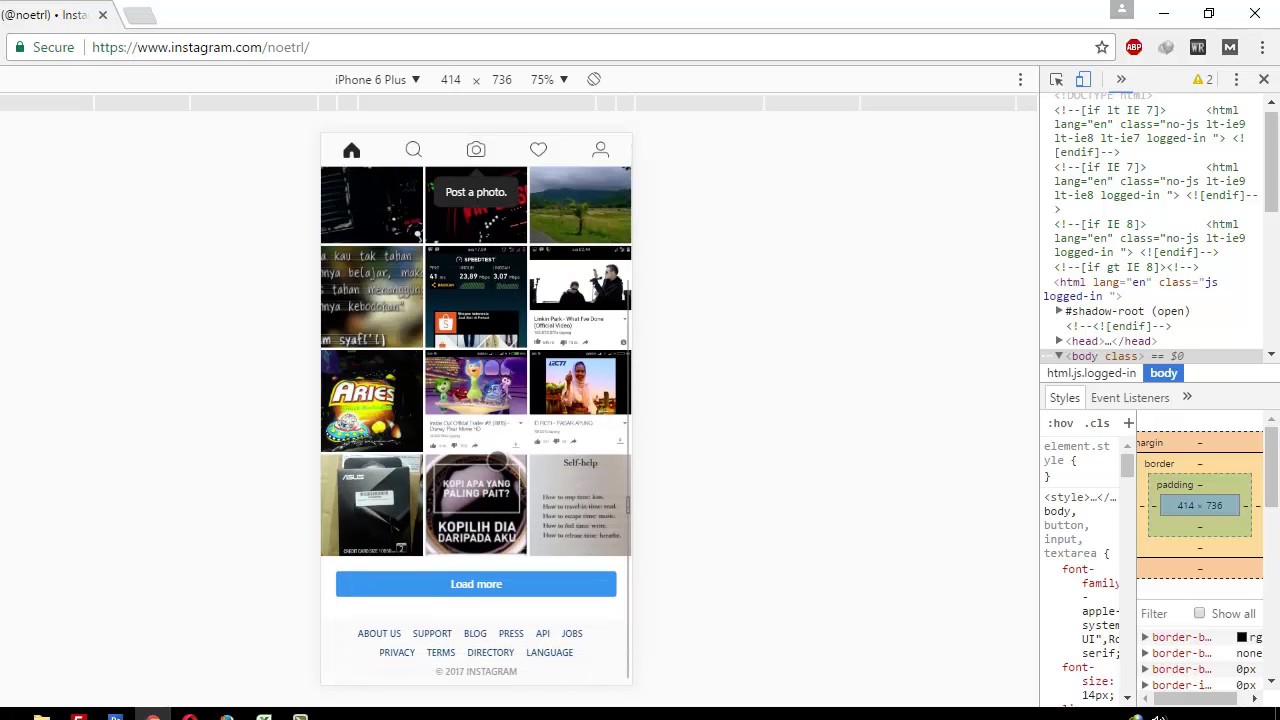
Task: Open the 75% zoom dropdown
Action: click(549, 79)
